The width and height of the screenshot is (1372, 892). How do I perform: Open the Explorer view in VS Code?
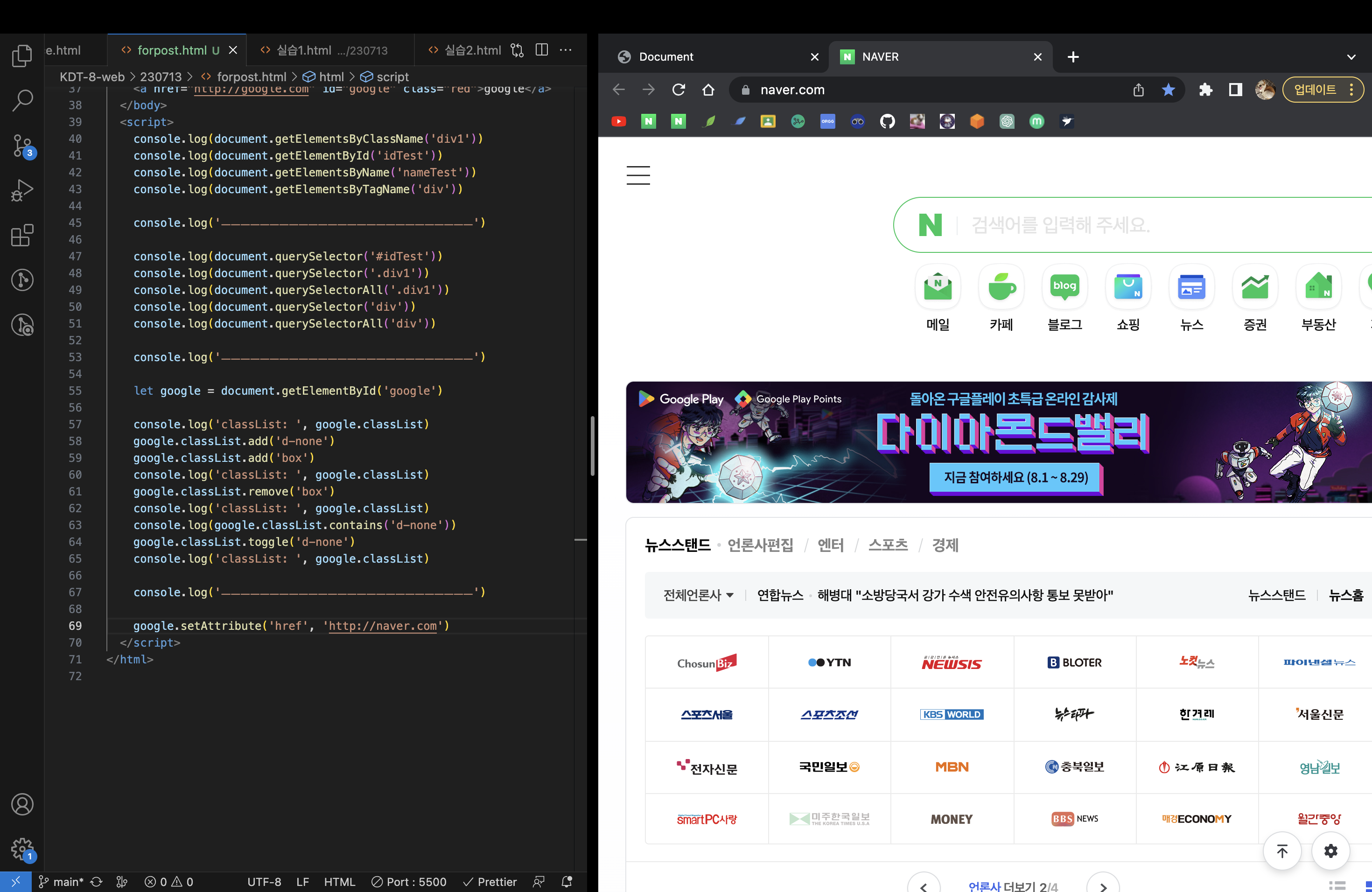[x=22, y=56]
